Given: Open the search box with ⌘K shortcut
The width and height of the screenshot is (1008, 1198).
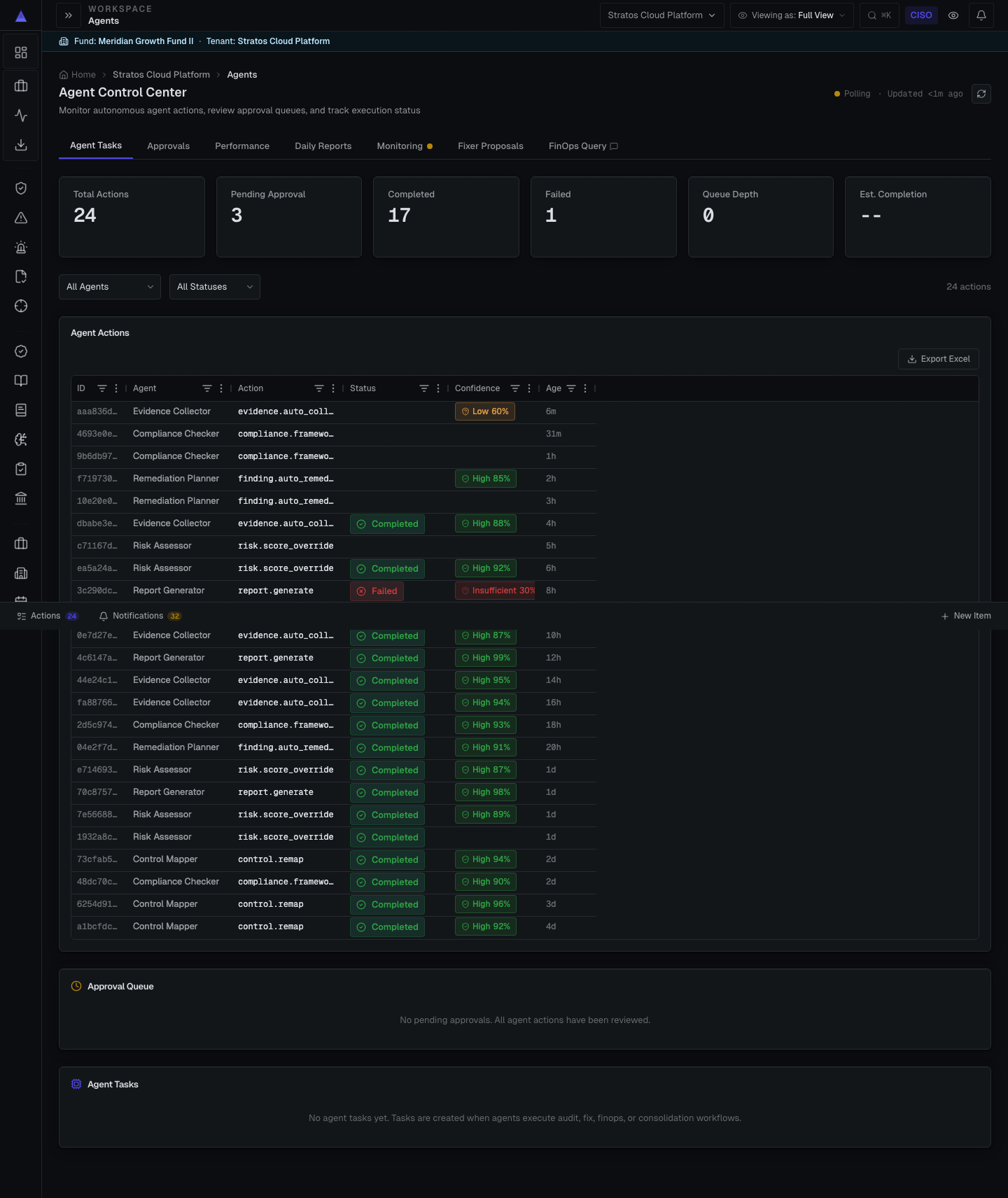Looking at the screenshot, I should click(x=879, y=15).
